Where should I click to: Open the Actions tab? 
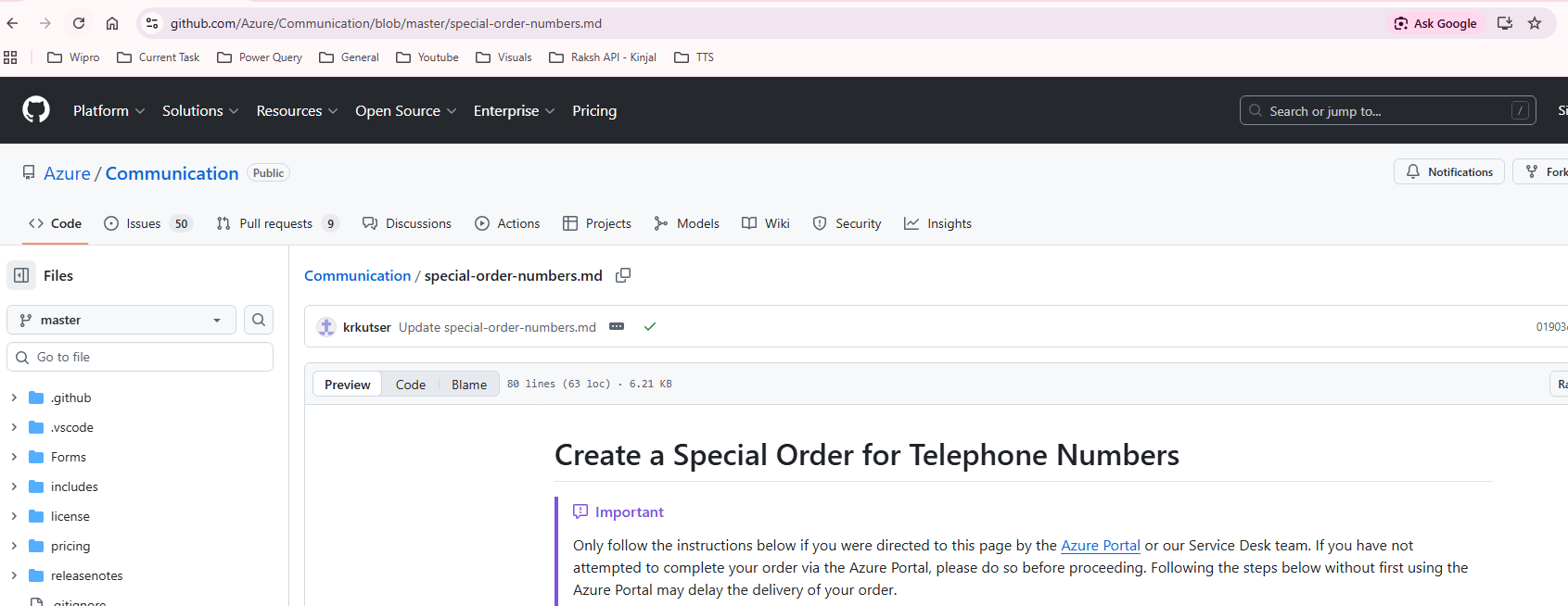pyautogui.click(x=507, y=223)
